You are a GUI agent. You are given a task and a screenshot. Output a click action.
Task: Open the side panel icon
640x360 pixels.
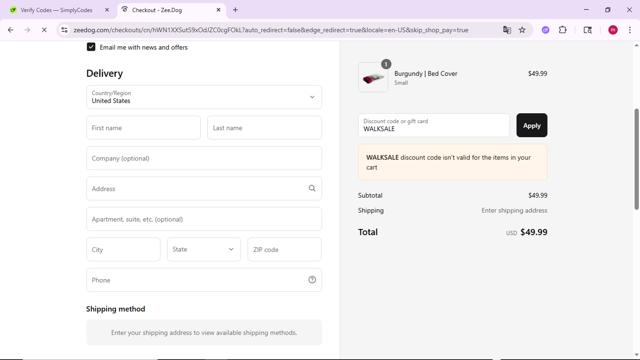587,30
